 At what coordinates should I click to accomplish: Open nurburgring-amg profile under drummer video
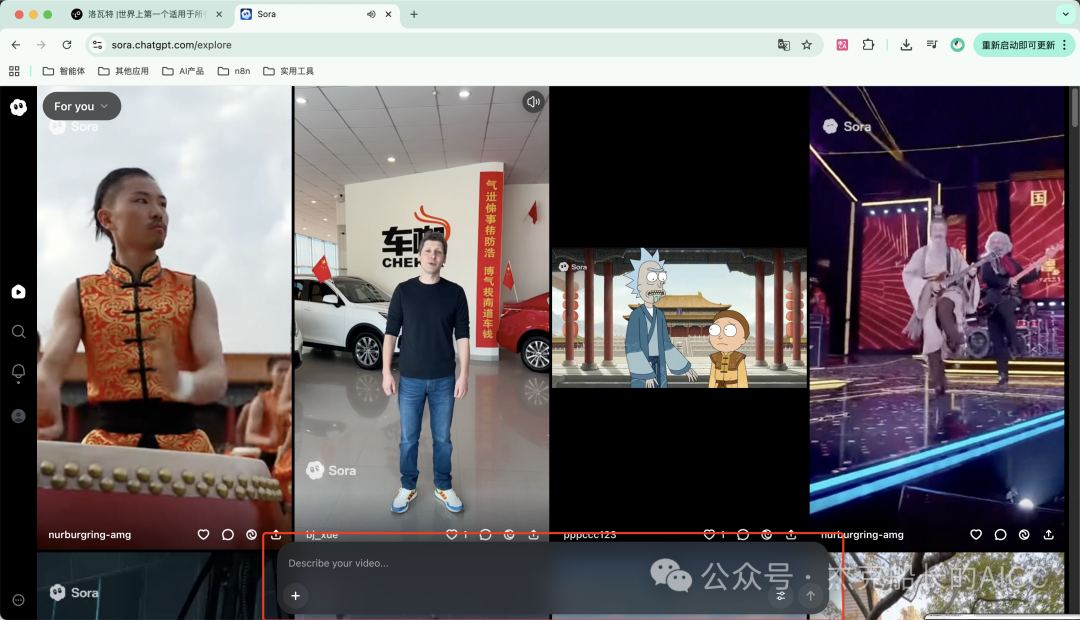[x=90, y=535]
